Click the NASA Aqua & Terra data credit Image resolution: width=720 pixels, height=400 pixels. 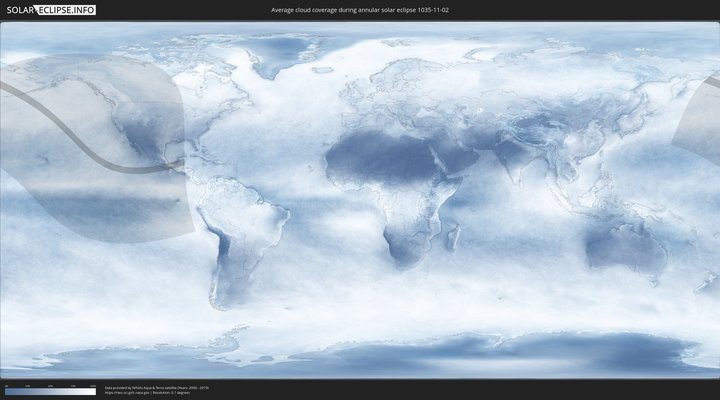156,387
